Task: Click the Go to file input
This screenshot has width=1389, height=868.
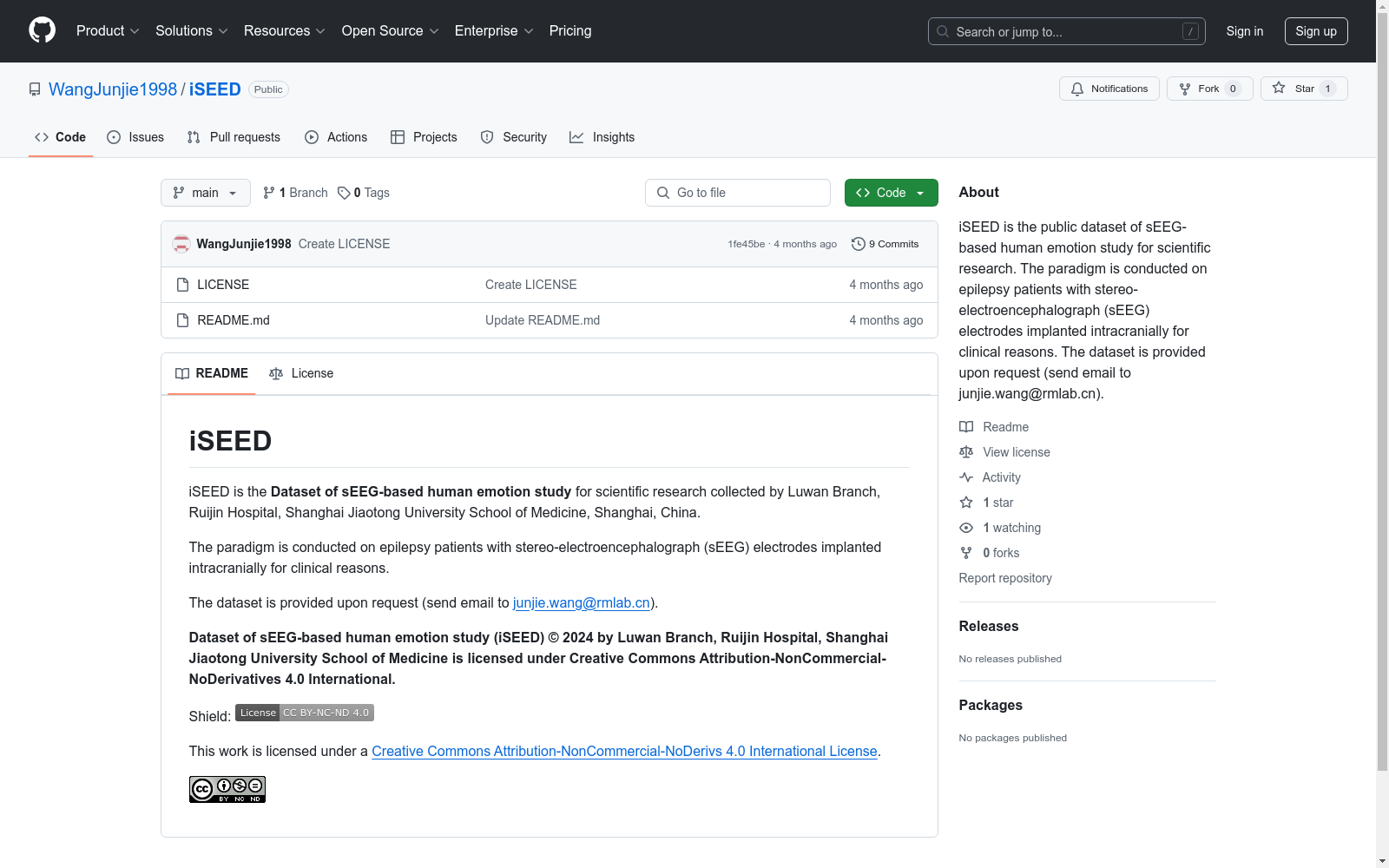Action: 738,193
